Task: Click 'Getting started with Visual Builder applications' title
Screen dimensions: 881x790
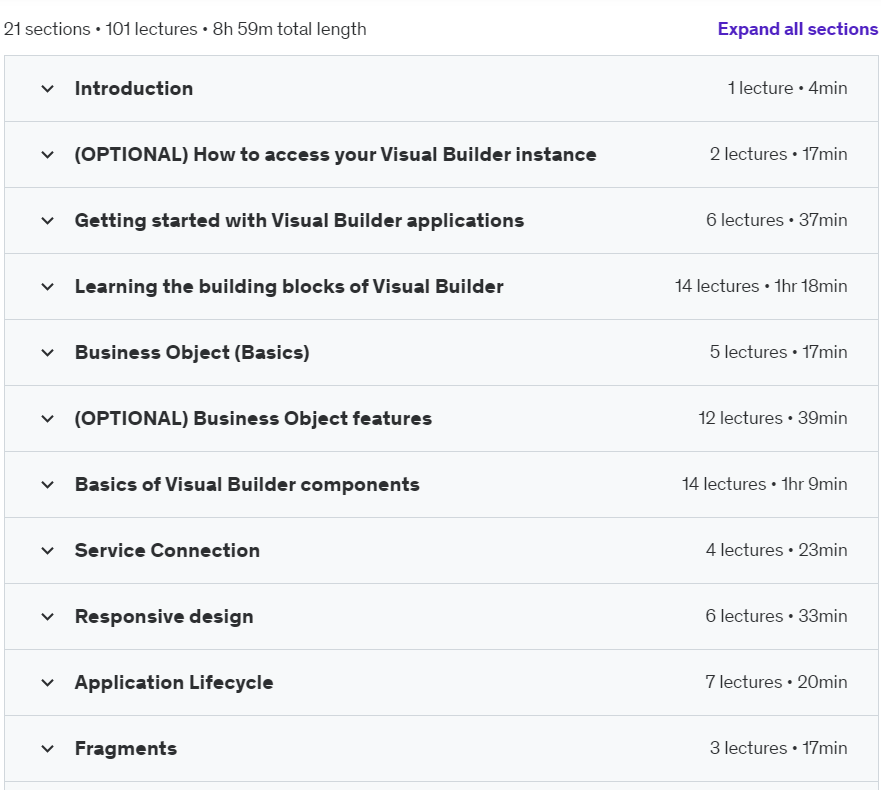Action: coord(299,220)
